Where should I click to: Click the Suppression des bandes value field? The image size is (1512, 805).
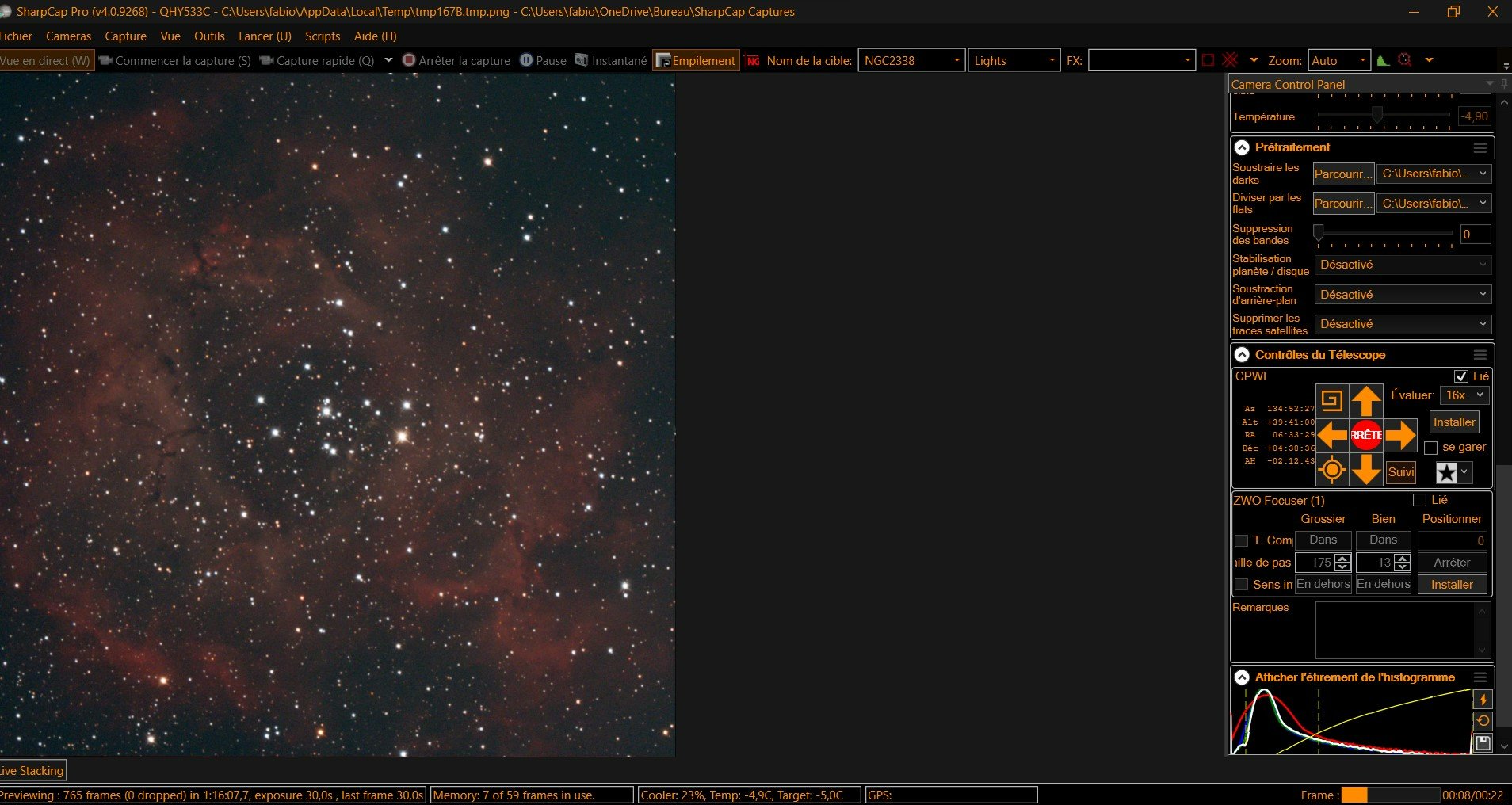tap(1475, 235)
